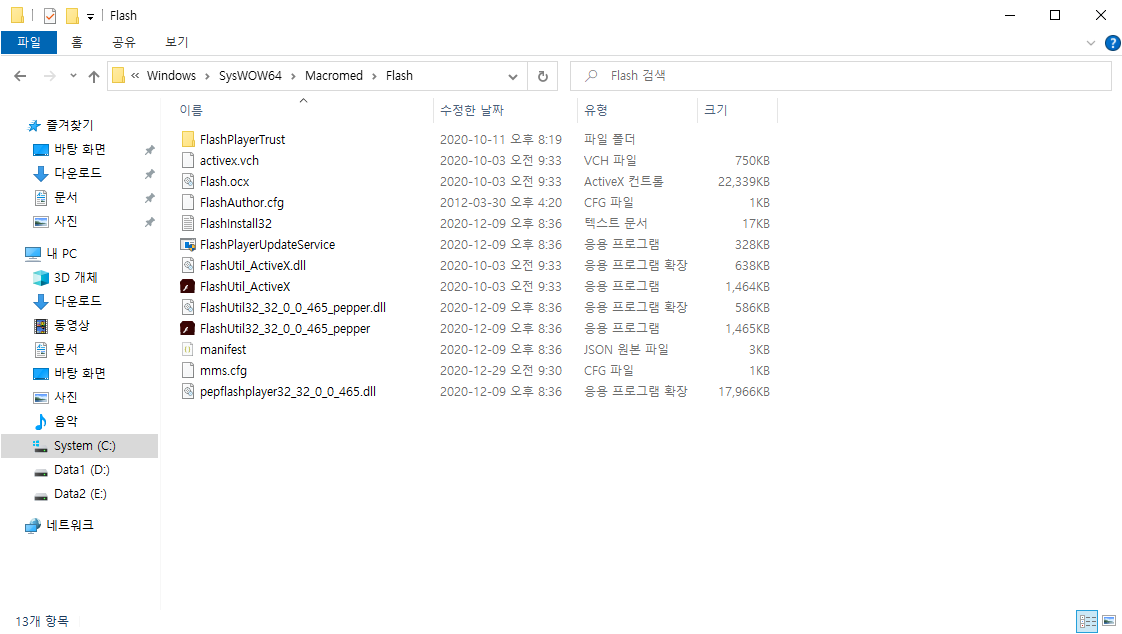Select the FlashUtil_ActiveX Flash application icon
Screen dimensions: 1122x634
click(x=187, y=286)
